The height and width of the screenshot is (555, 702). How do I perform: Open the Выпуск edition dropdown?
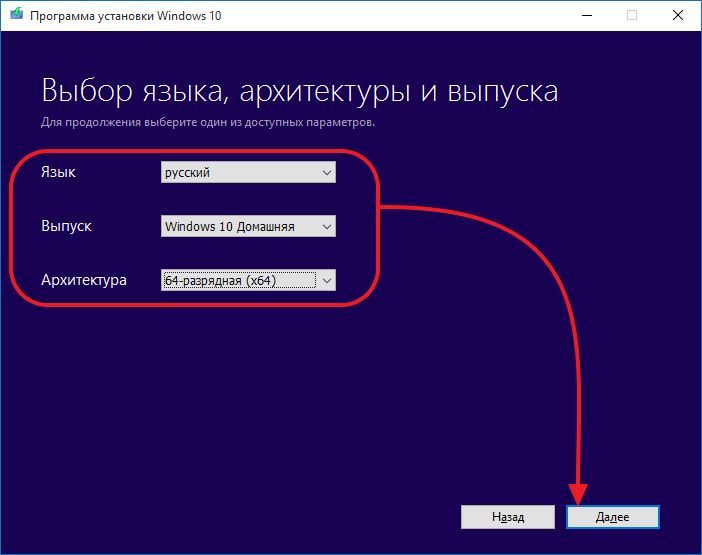pyautogui.click(x=248, y=226)
